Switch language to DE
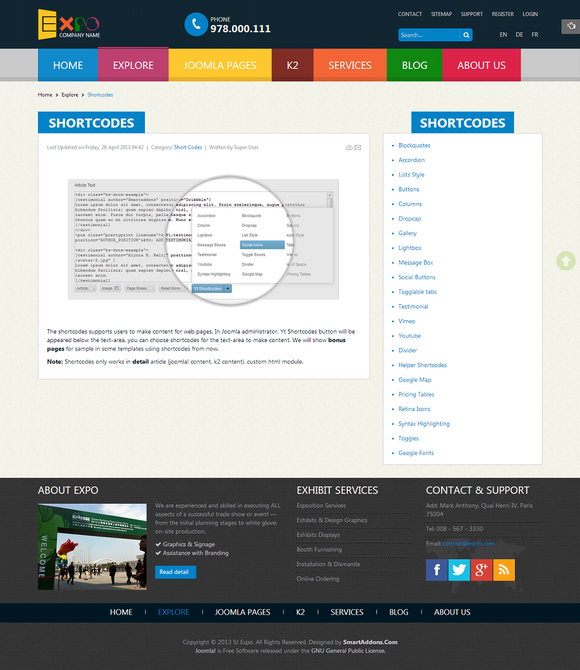 [x=519, y=35]
